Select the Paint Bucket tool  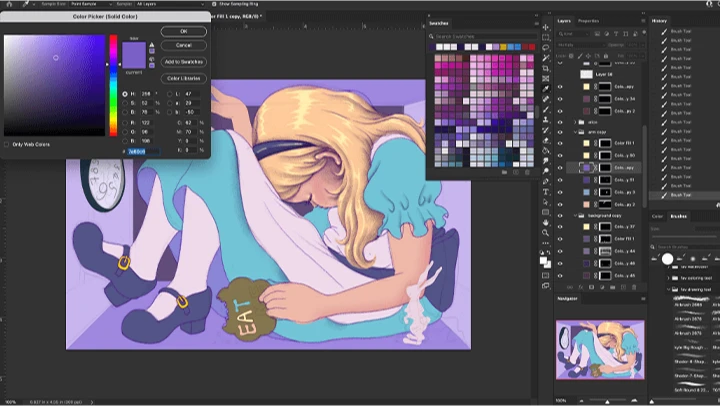pos(546,151)
